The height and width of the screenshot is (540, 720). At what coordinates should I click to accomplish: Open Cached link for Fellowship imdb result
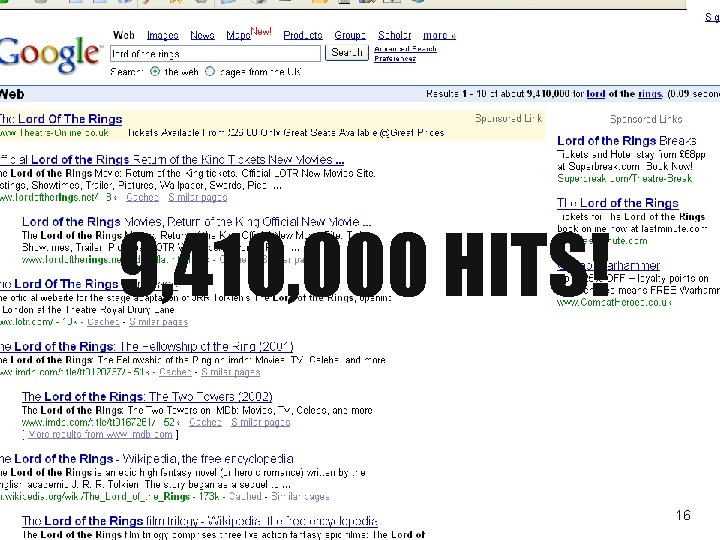[175, 372]
